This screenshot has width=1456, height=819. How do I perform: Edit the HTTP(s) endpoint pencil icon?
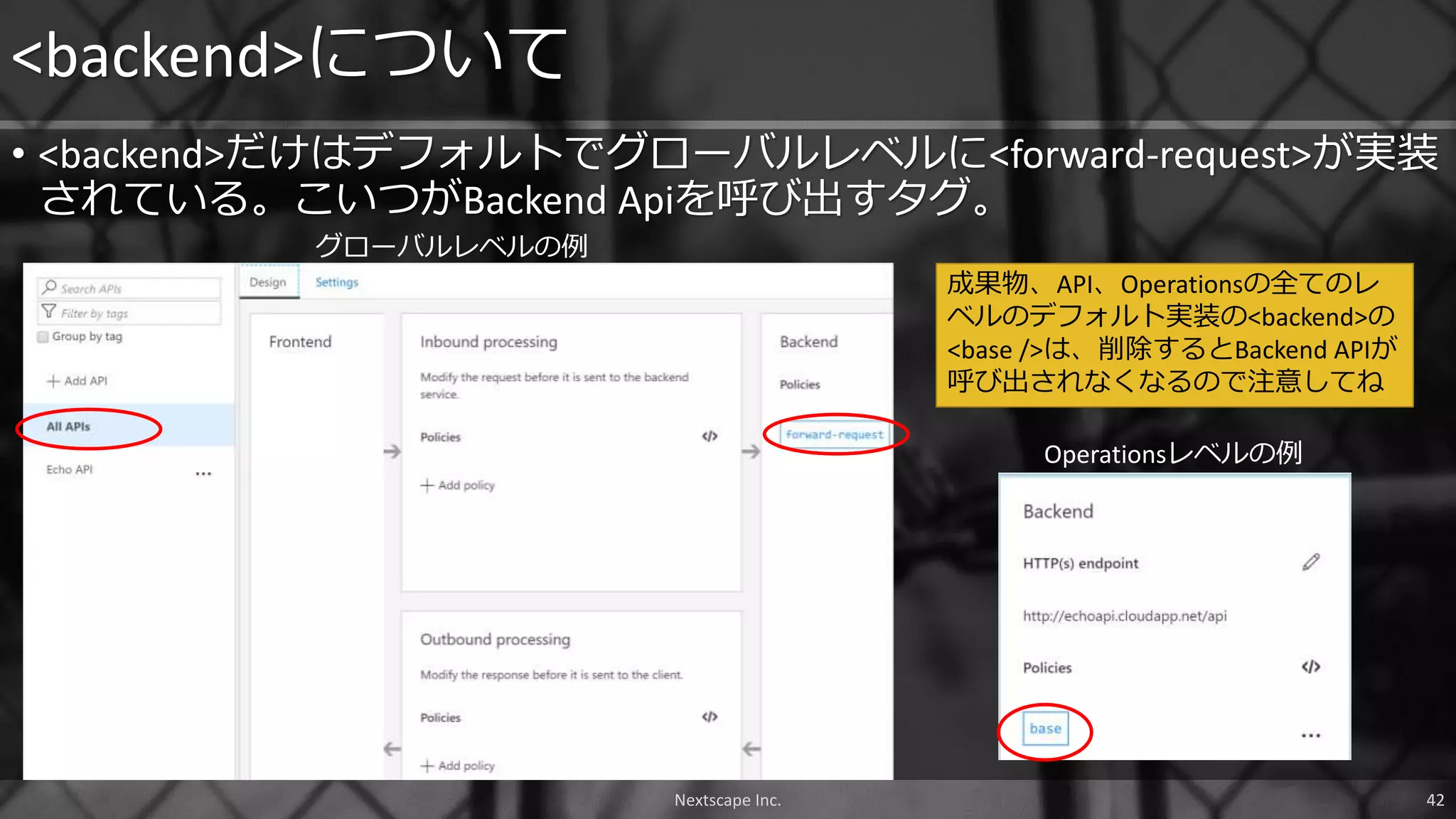(x=1311, y=562)
